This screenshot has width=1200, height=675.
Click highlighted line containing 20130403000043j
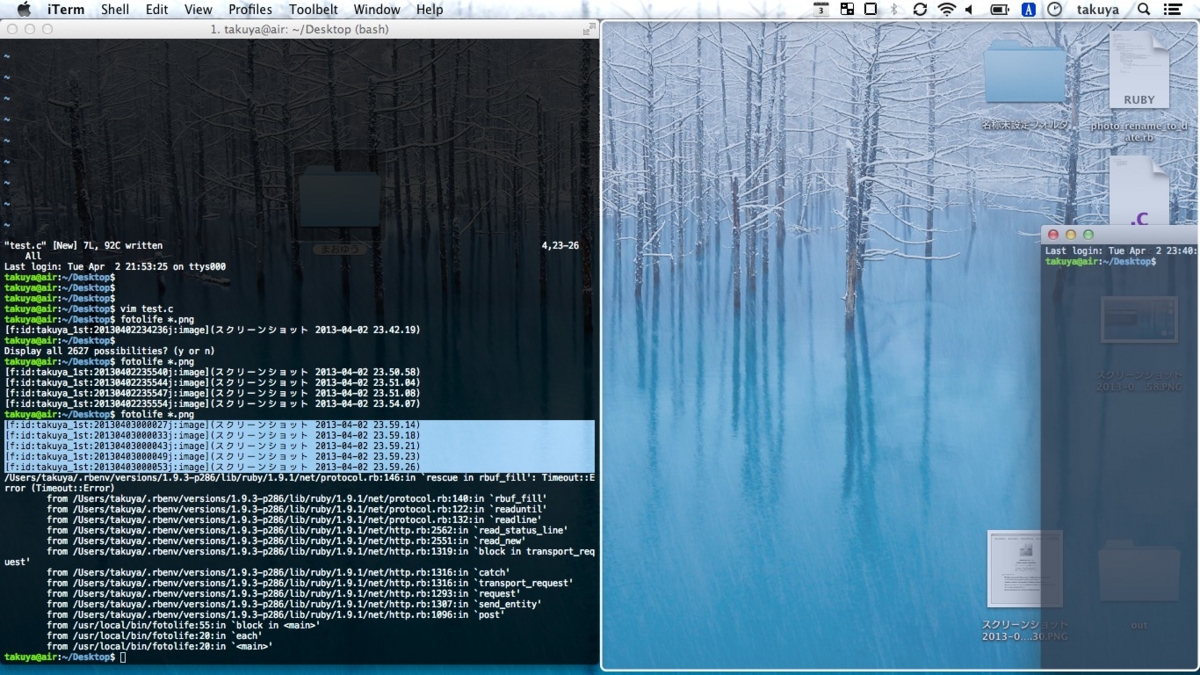point(212,446)
